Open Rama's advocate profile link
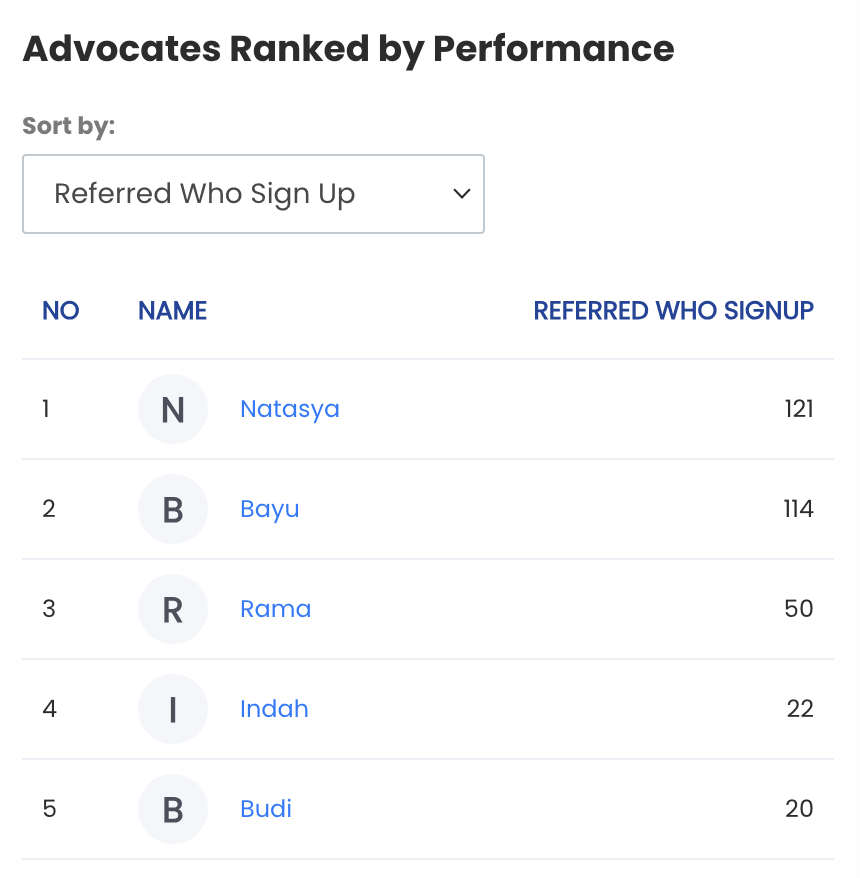Screen dimensions: 860x878 [275, 609]
